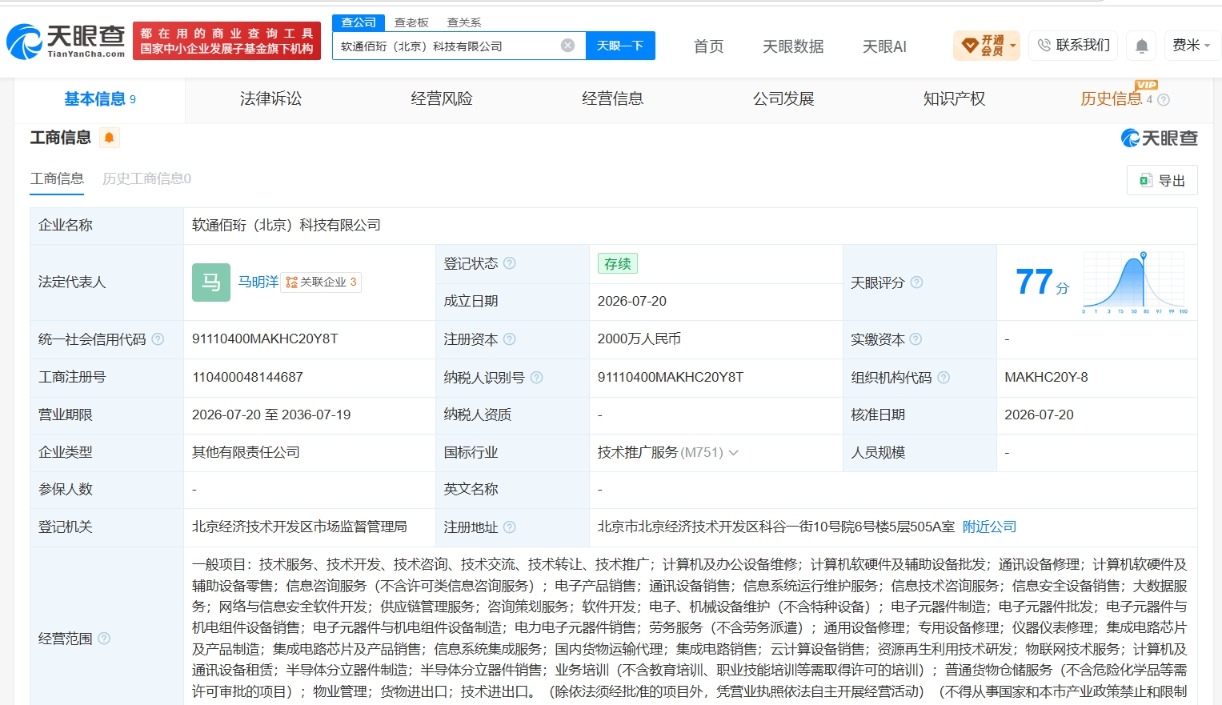The height and width of the screenshot is (705, 1222).
Task: Click the help icon next to 经营范围
Action: tap(104, 638)
